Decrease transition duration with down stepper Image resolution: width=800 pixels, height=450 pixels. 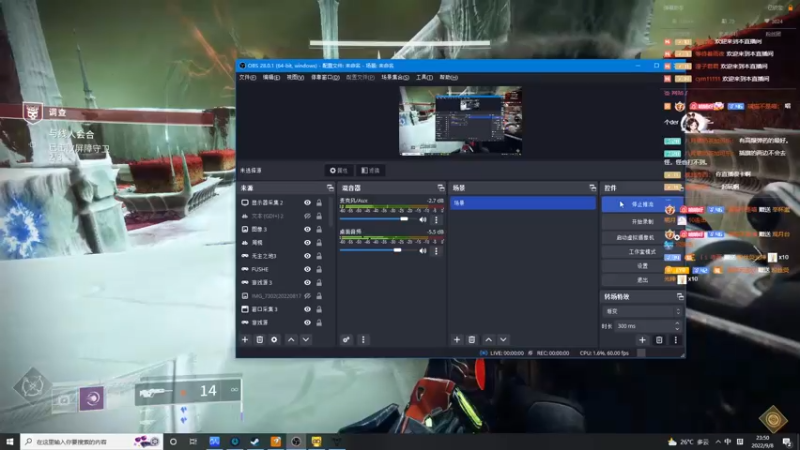coord(677,329)
